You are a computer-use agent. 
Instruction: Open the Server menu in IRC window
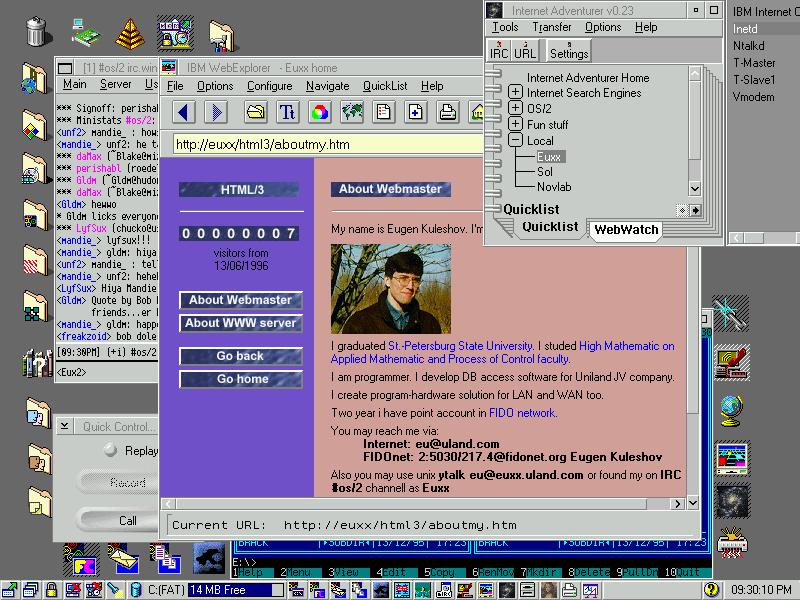coord(115,84)
